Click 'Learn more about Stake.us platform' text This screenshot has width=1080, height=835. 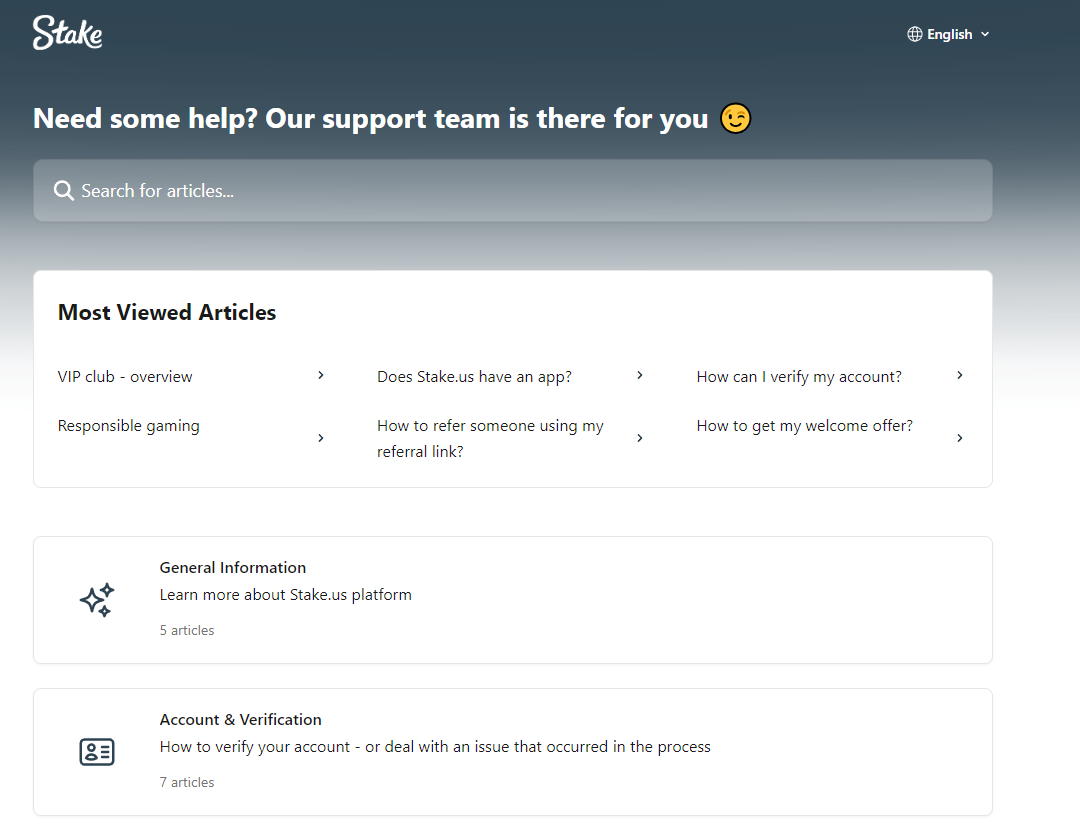tap(285, 595)
